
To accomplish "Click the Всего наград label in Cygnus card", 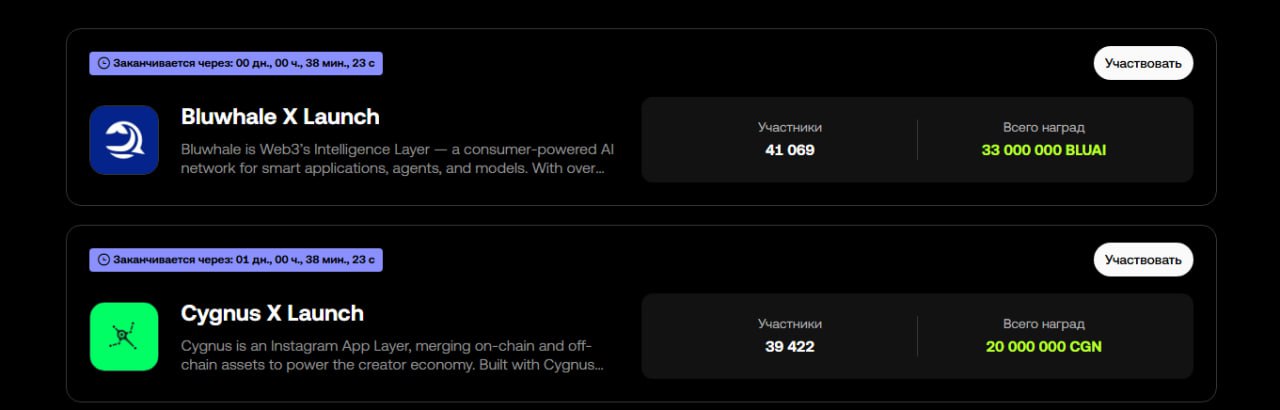I will pyautogui.click(x=1044, y=324).
